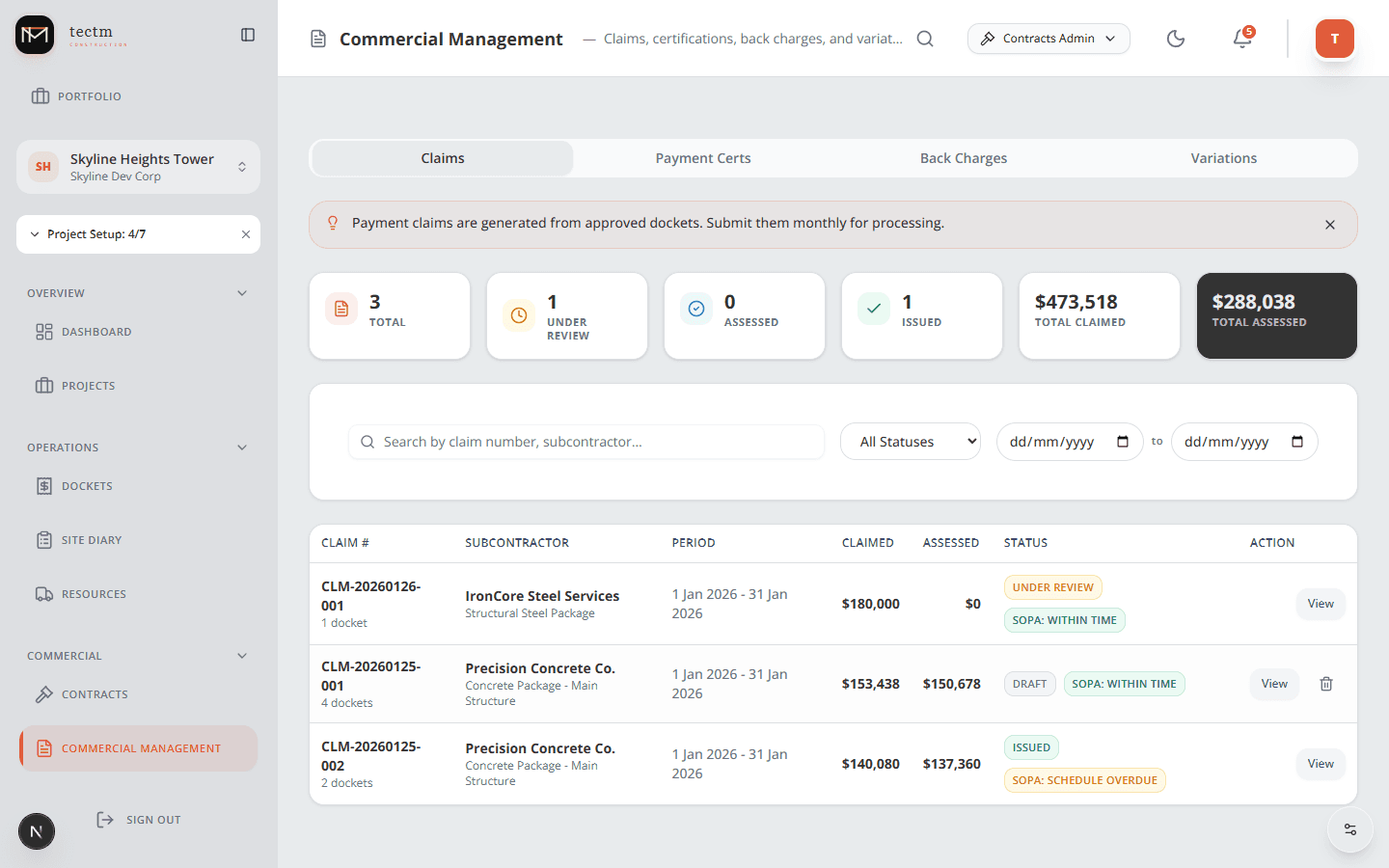Switch to the Payment Certs tab
This screenshot has width=1389, height=868.
point(703,157)
